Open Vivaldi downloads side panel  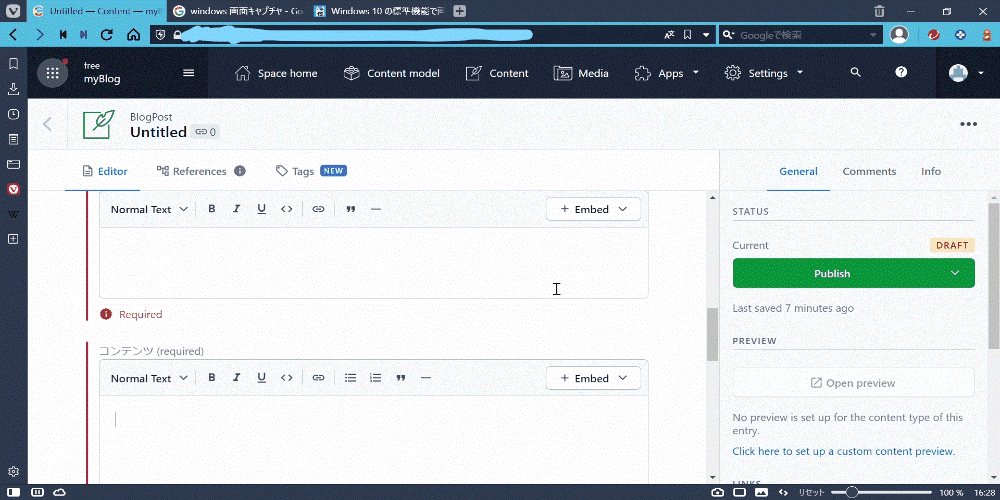coord(13,89)
